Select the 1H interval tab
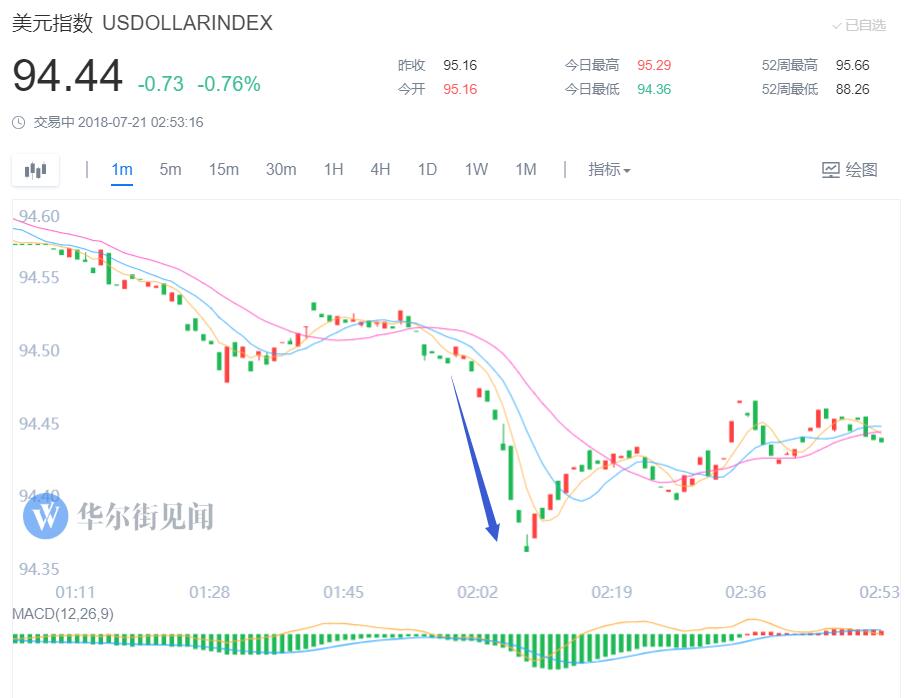The height and width of the screenshot is (698, 905). pos(334,169)
